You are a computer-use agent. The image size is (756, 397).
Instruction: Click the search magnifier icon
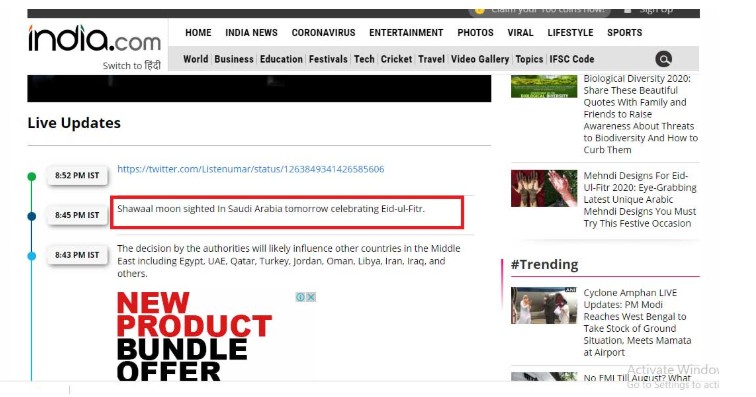pyautogui.click(x=663, y=59)
